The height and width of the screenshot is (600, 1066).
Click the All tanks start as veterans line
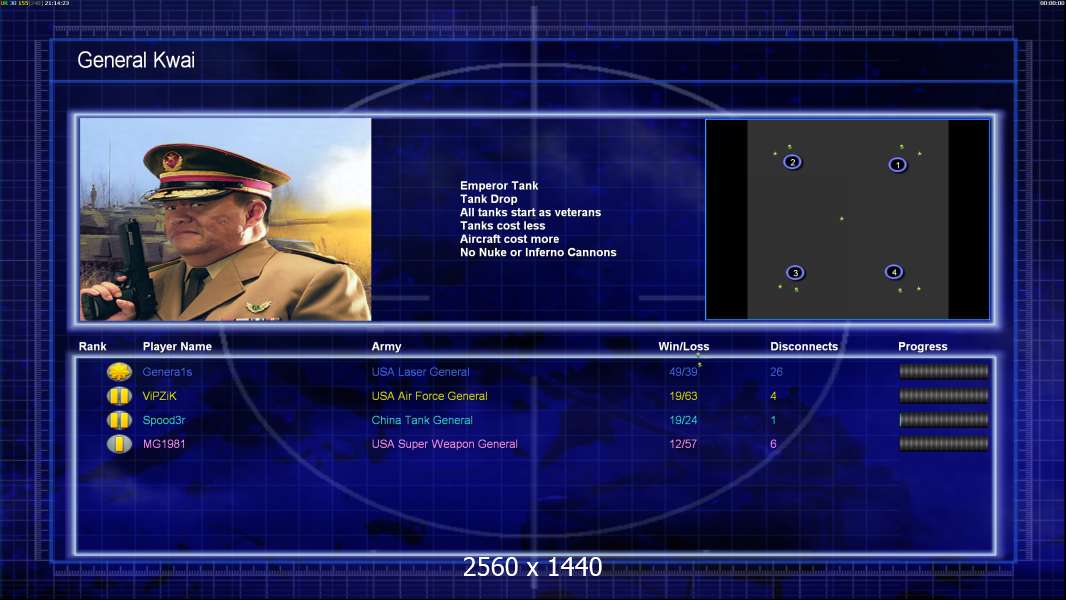pyautogui.click(x=530, y=212)
